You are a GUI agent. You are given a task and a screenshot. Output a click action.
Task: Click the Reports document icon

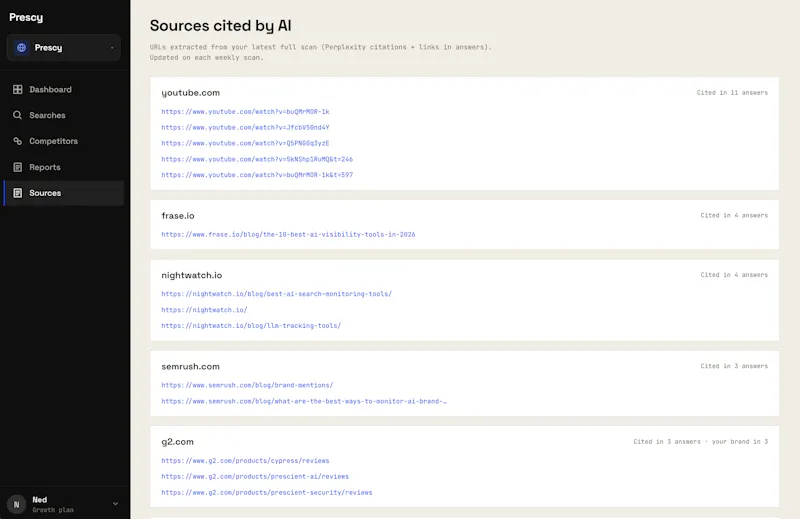[x=18, y=167]
